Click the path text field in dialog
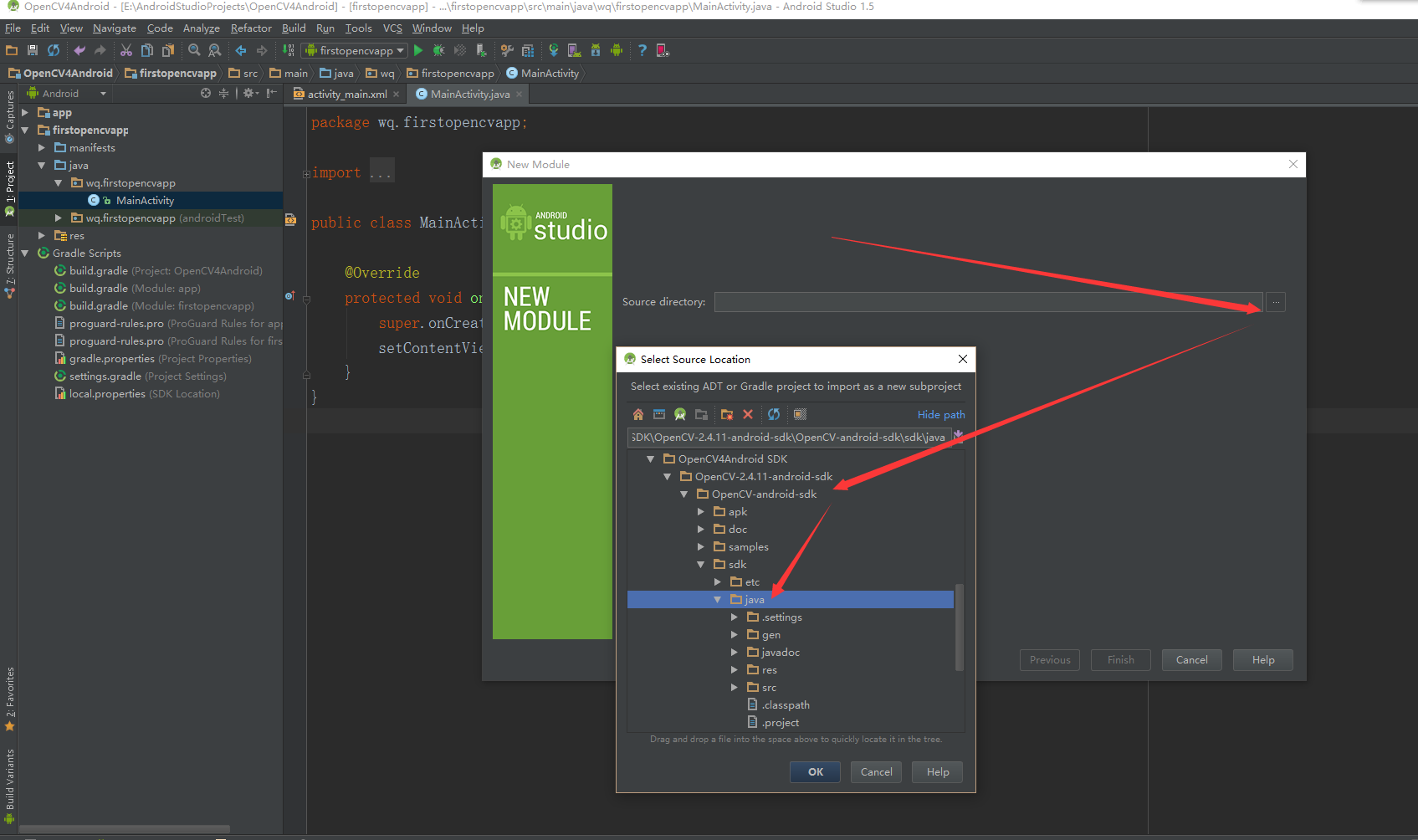 click(789, 437)
